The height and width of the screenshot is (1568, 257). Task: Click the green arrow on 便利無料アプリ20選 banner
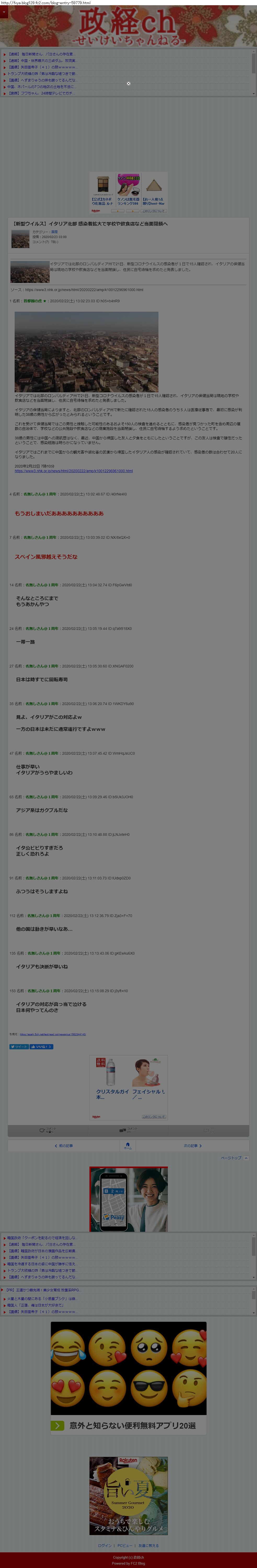[x=57, y=1425]
